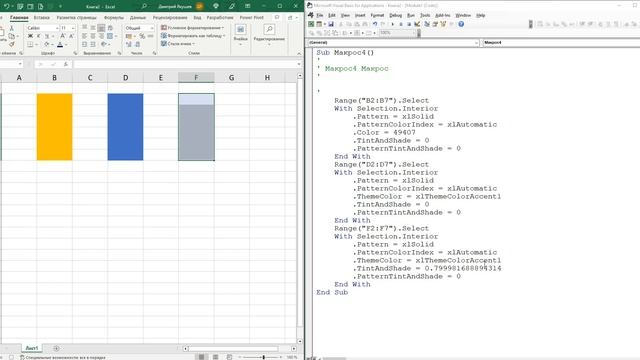This screenshot has width=640, height=360.
Task: Click the Cut scissors icon in Excel ribbon
Action: [11, 28]
